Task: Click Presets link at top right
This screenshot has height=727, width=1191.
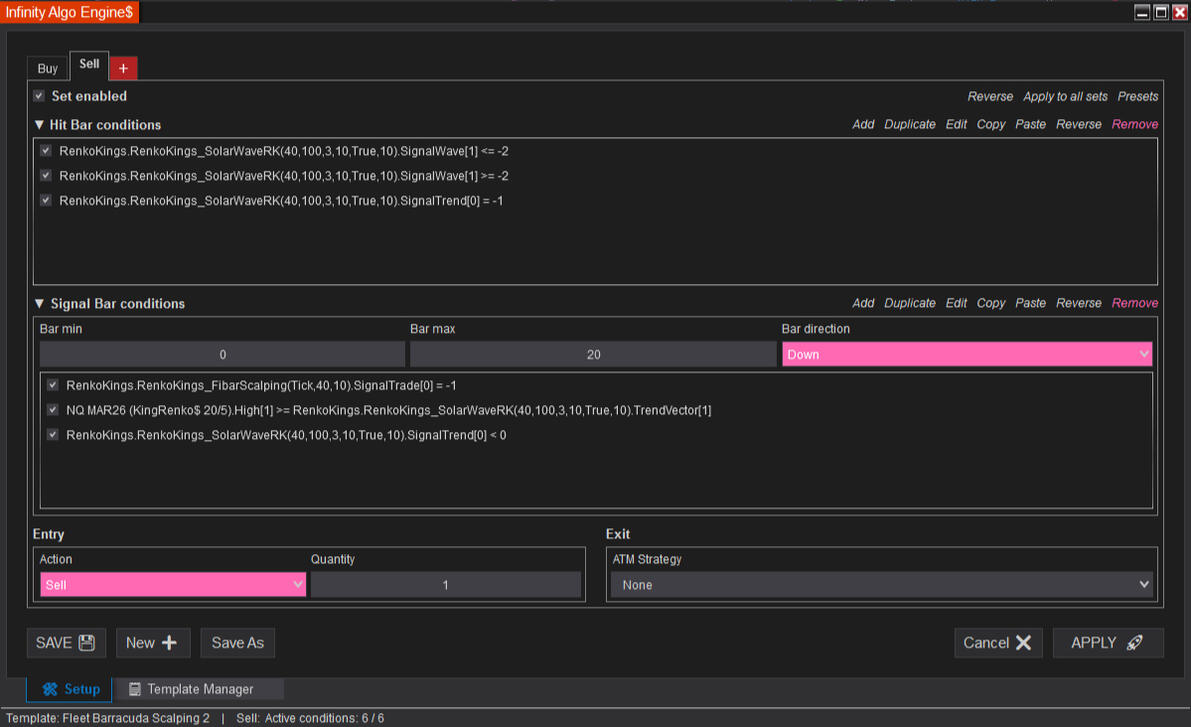Action: point(1137,97)
